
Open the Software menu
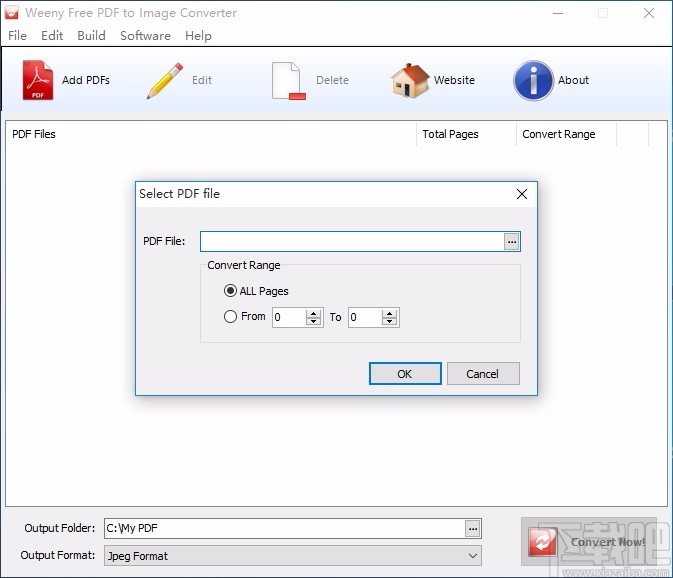tap(146, 36)
